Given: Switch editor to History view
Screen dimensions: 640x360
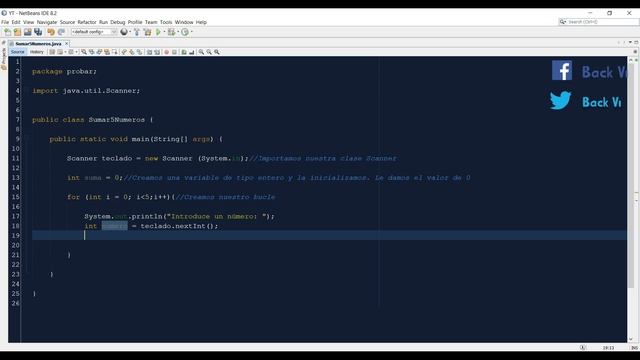Looking at the screenshot, I should tap(36, 52).
